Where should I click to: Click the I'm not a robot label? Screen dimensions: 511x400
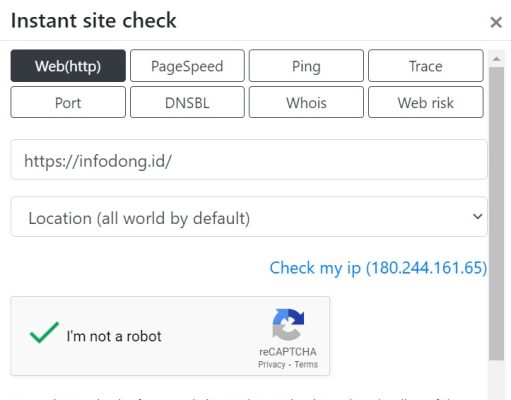(114, 336)
